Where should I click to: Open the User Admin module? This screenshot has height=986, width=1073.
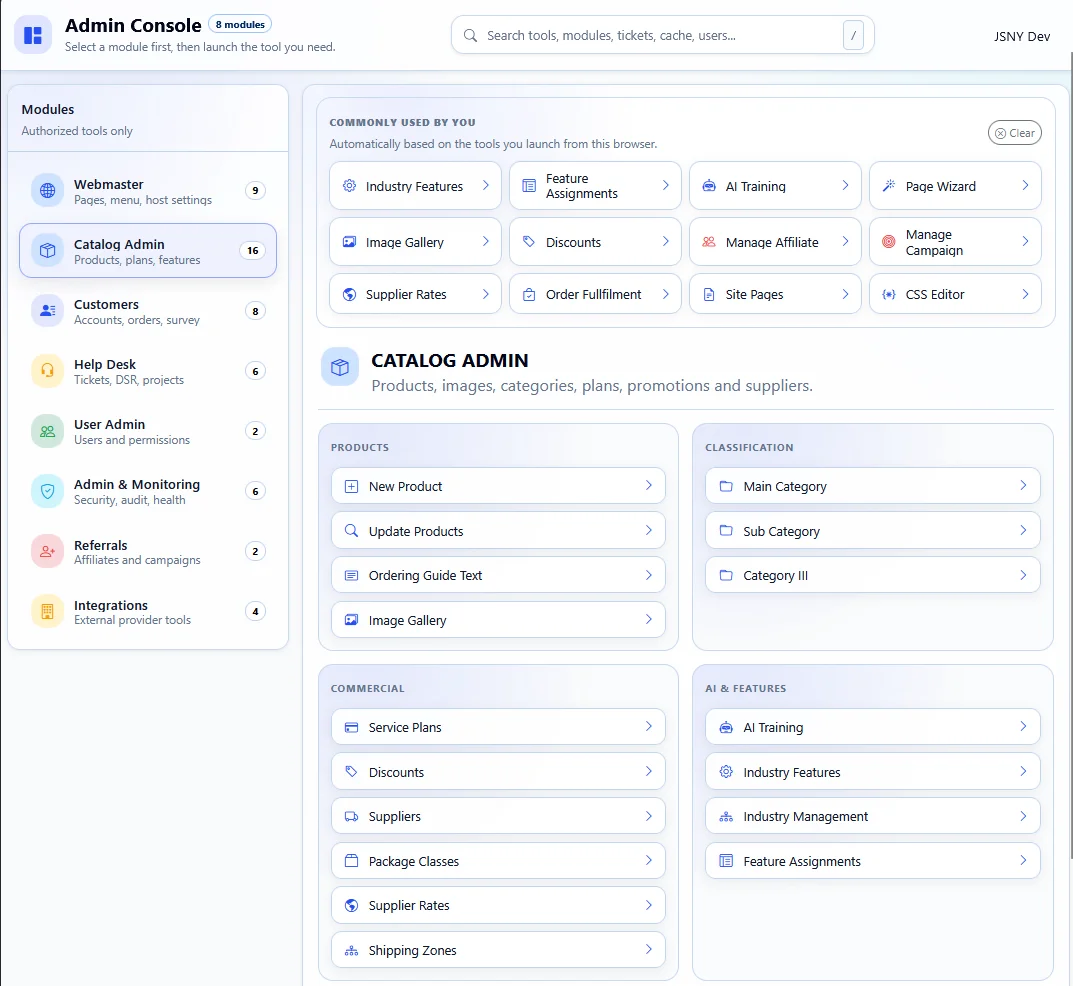tap(148, 431)
